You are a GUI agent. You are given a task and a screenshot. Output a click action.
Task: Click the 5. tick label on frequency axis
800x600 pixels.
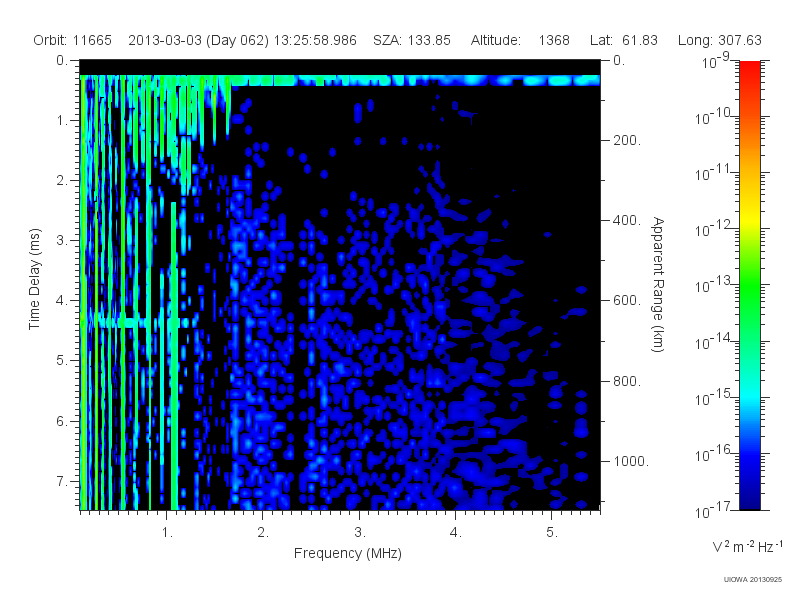(552, 532)
